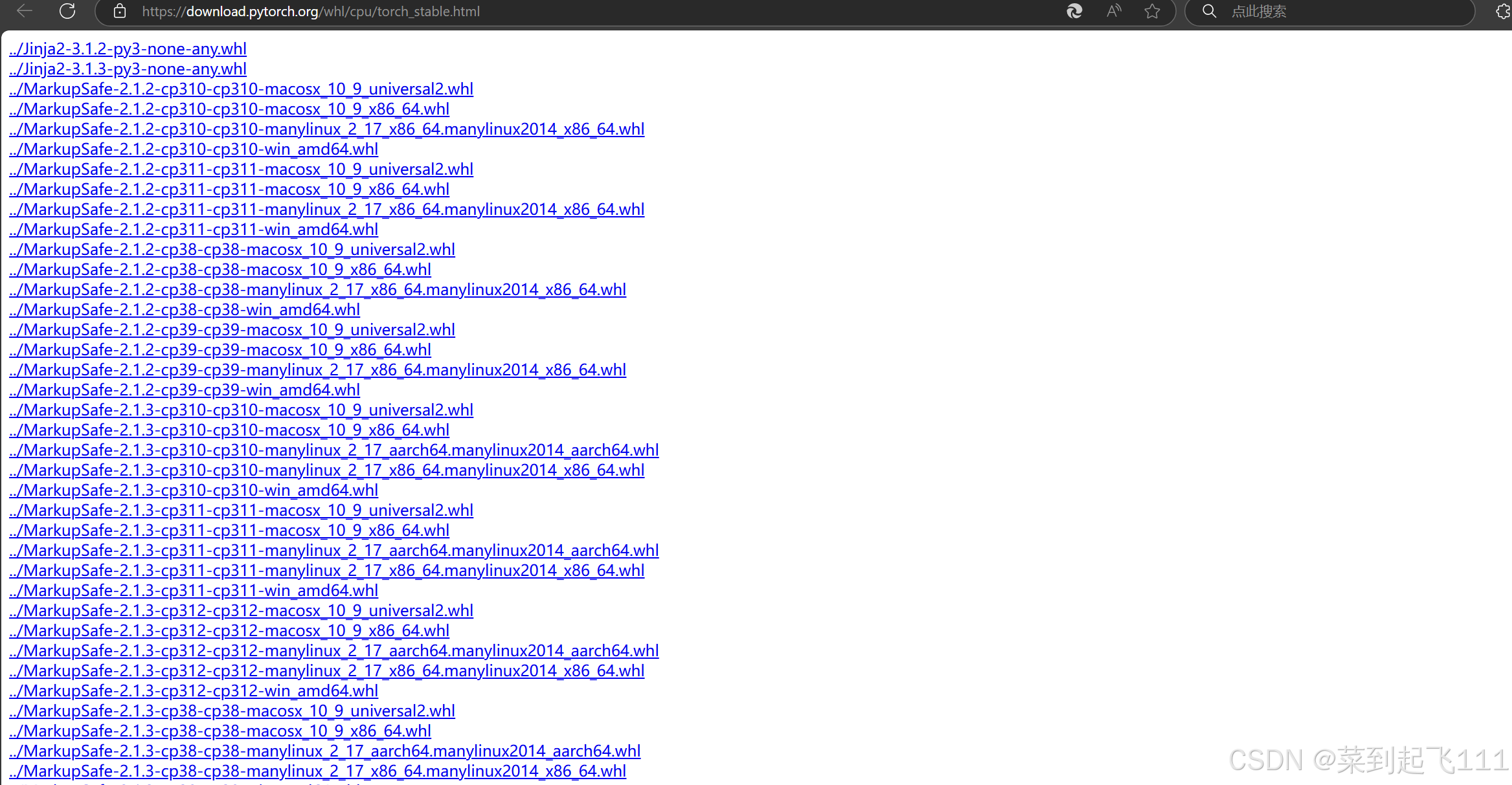Click MarkupSafe-2.1.3-cp310 manylinux aarch64 wheel
This screenshot has height=785, width=1512.
point(333,450)
